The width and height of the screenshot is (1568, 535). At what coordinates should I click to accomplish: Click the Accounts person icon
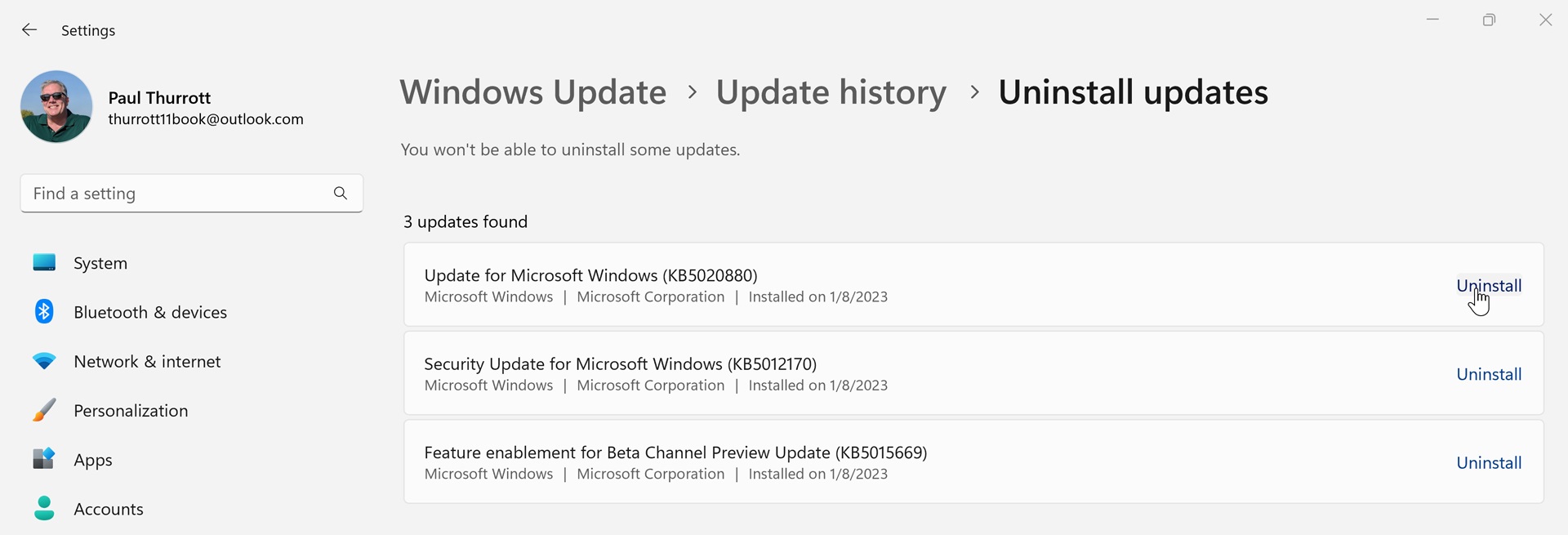[44, 508]
